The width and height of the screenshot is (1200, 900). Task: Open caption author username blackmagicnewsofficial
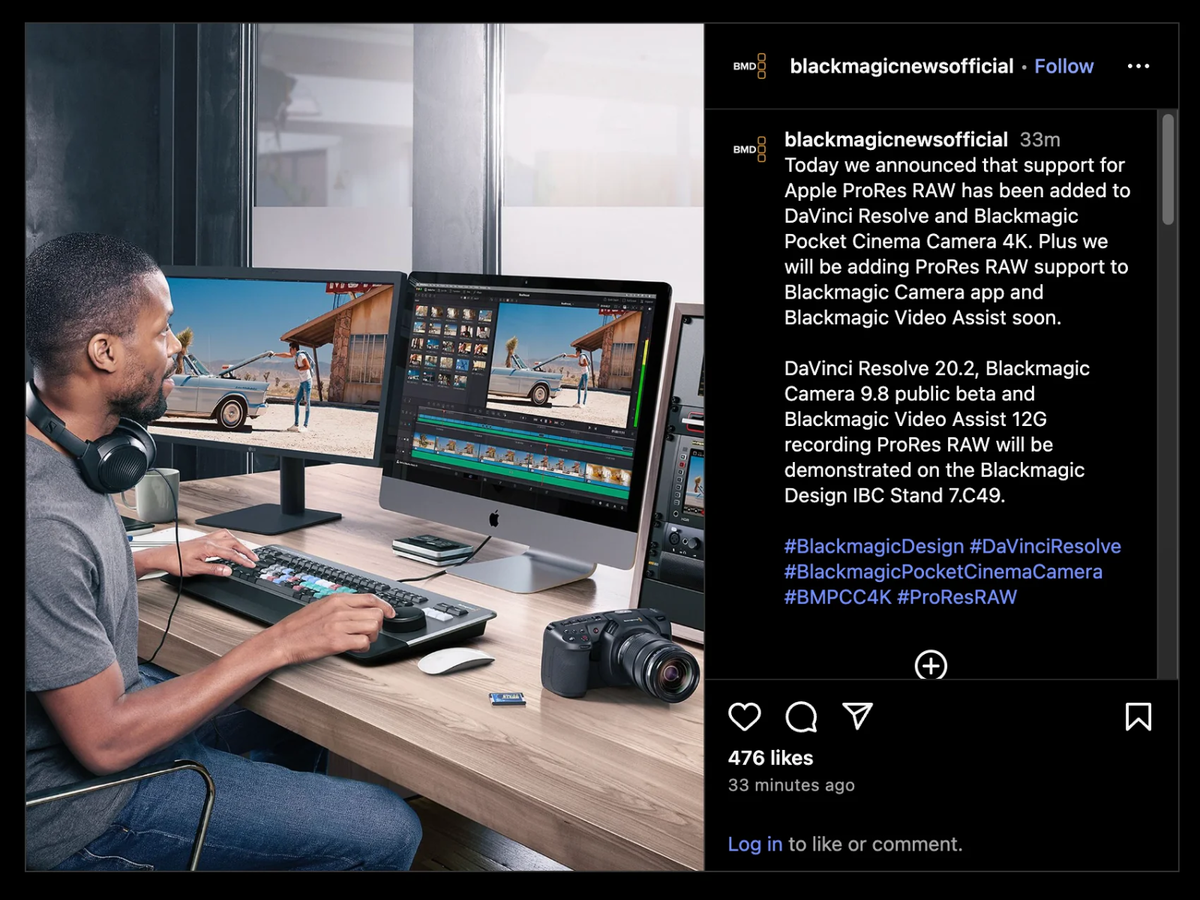coord(896,140)
